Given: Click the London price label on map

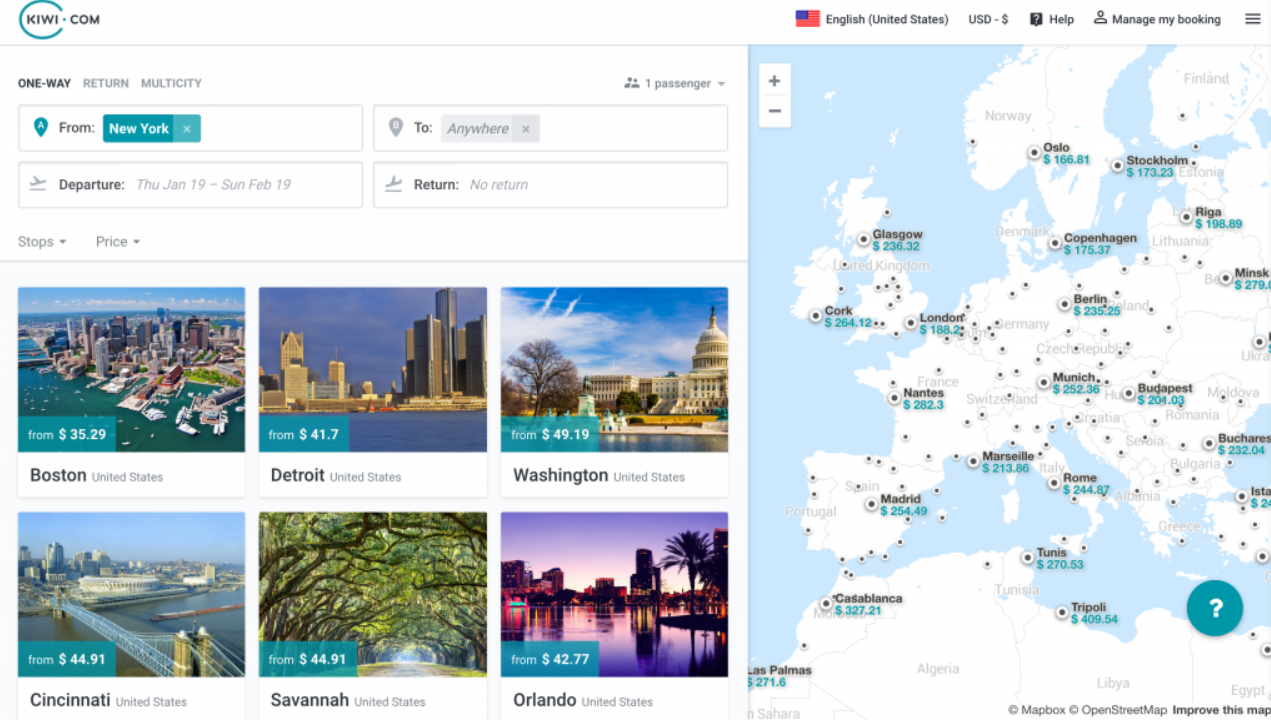Looking at the screenshot, I should [x=940, y=329].
